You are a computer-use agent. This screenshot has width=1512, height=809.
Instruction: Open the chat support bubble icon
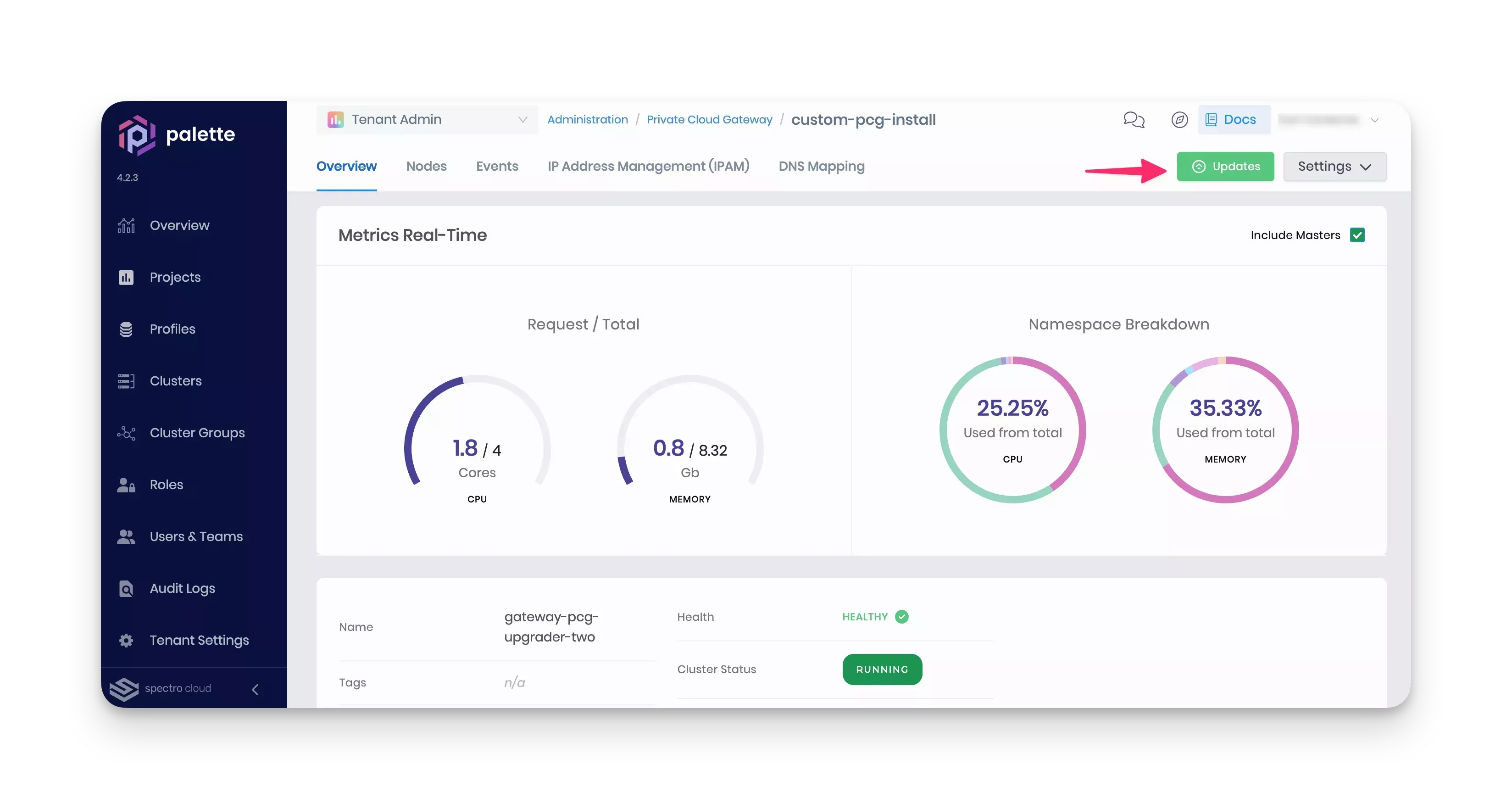[1134, 120]
